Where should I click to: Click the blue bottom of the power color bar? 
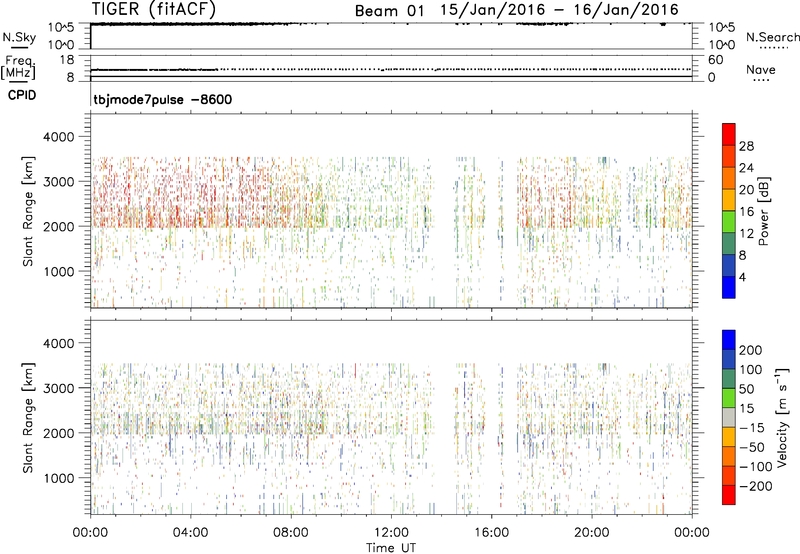tap(729, 287)
